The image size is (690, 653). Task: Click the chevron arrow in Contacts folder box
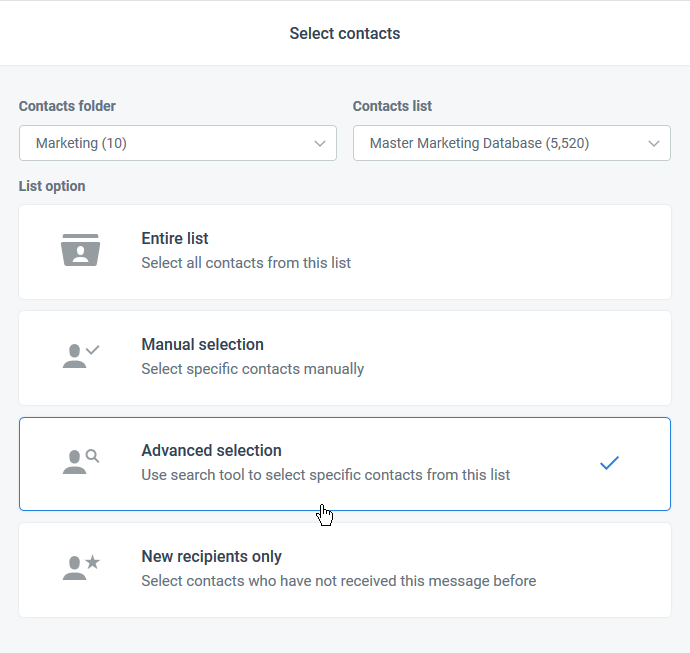pyautogui.click(x=320, y=143)
